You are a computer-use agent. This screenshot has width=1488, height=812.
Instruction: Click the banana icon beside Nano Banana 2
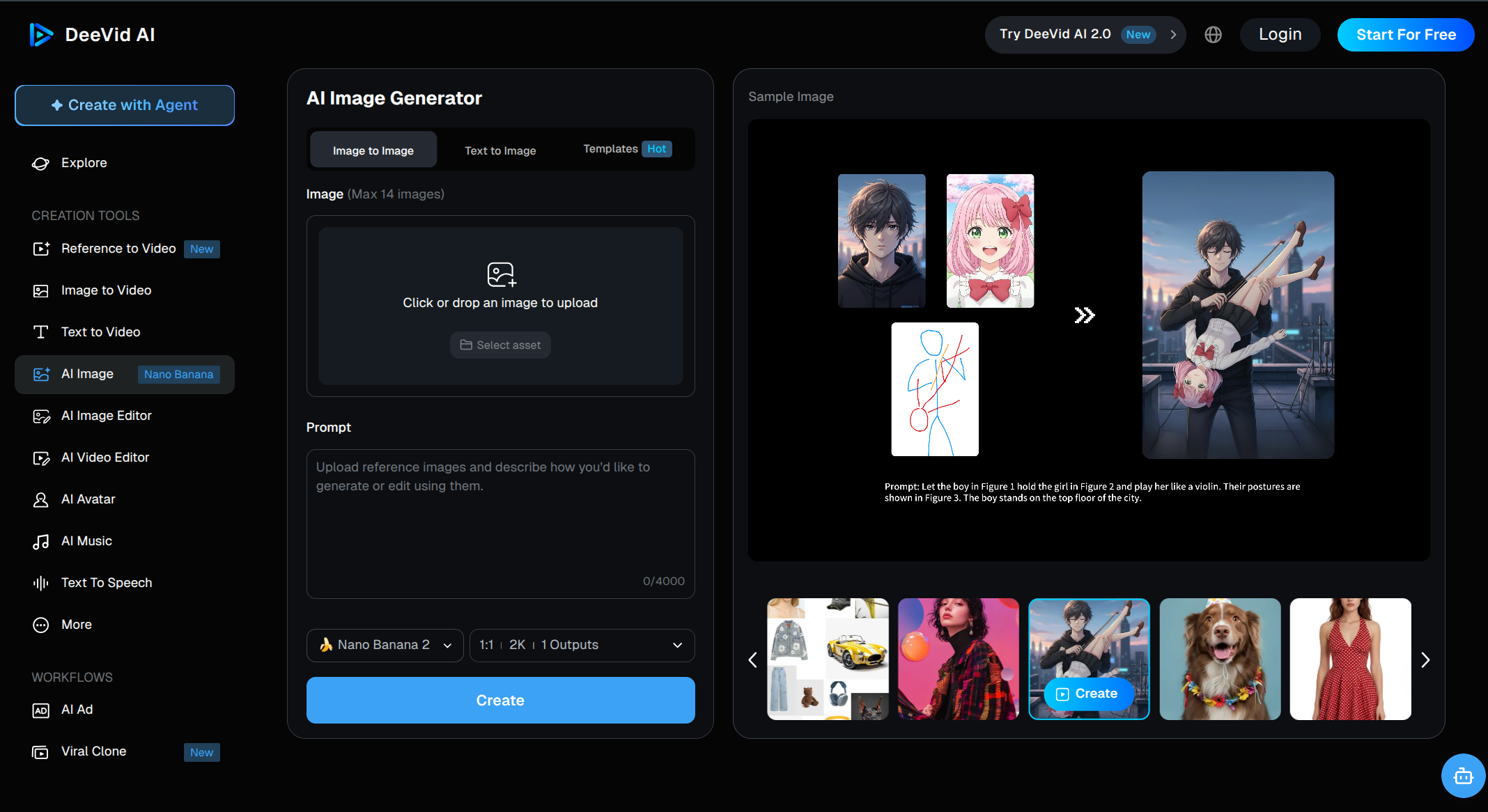326,645
